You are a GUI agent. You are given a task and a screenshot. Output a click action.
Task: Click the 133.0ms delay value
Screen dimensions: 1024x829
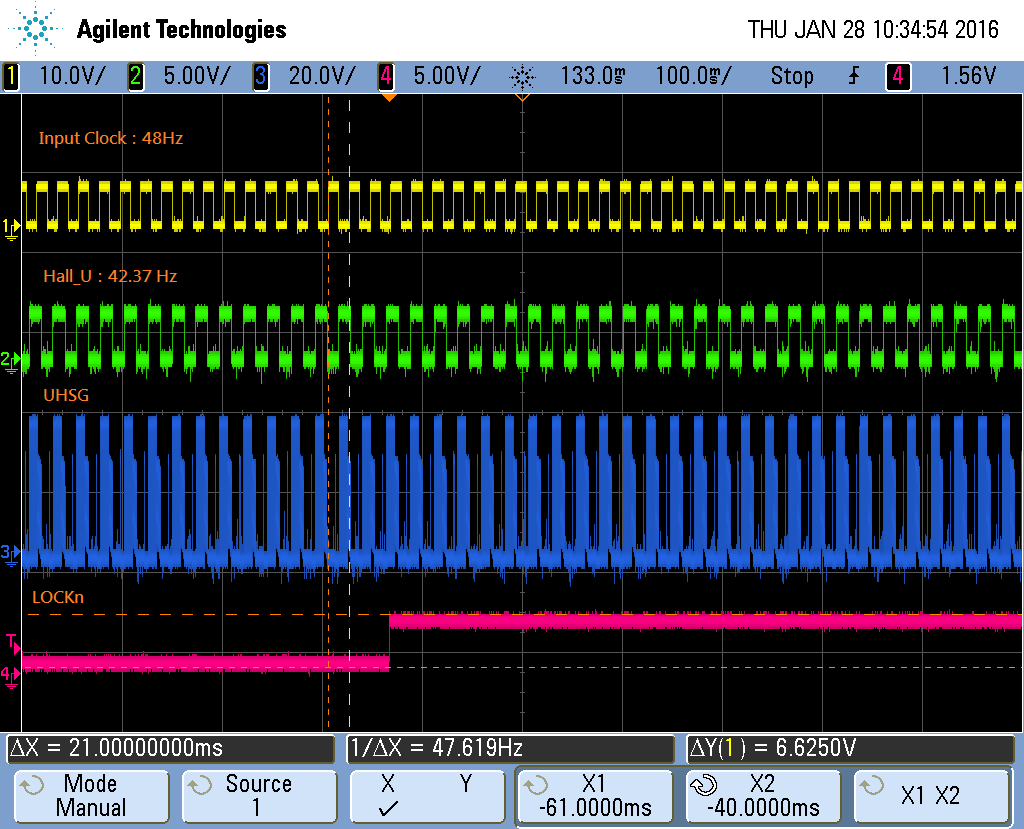(x=592, y=76)
